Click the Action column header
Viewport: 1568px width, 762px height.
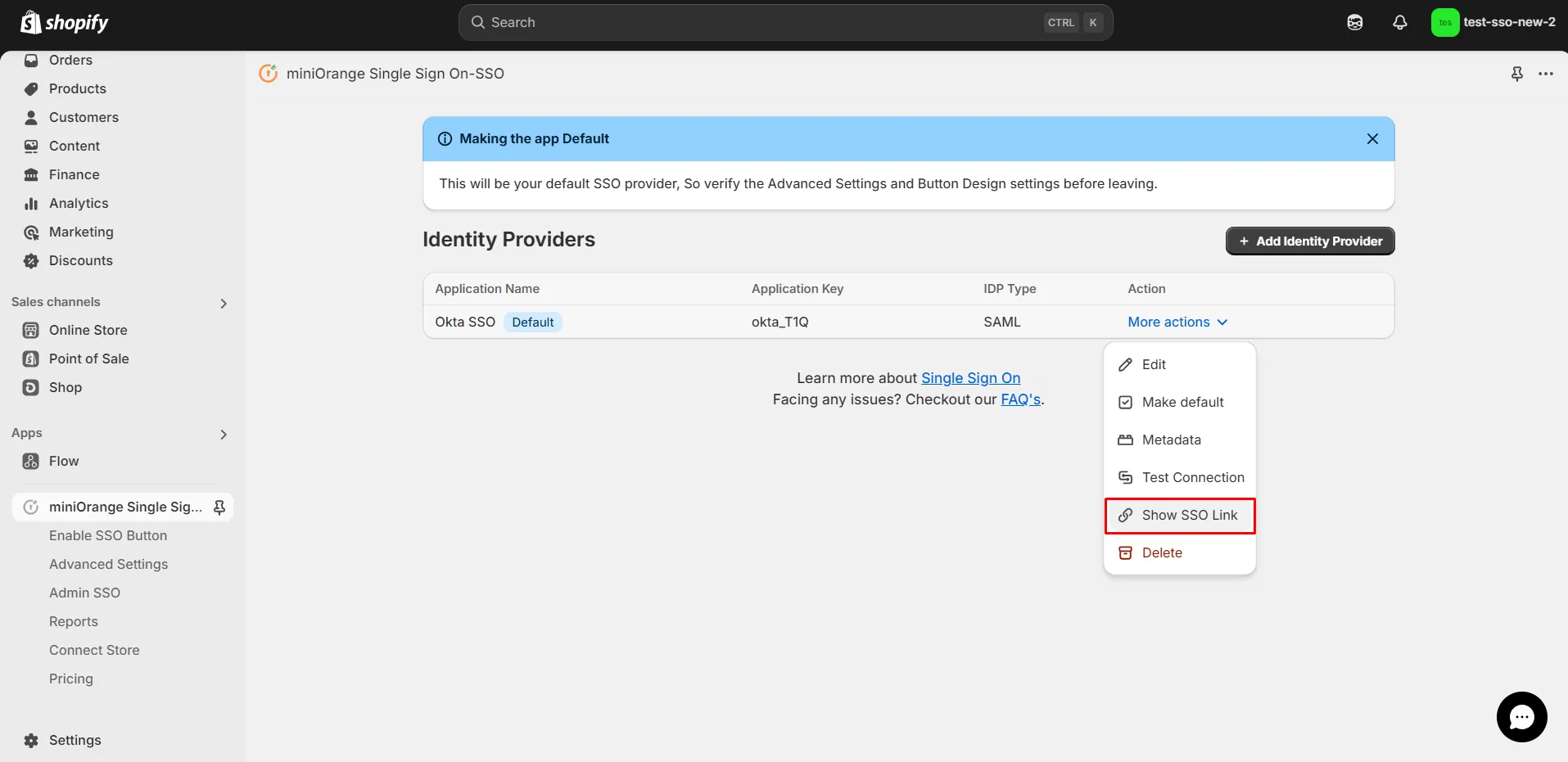pyautogui.click(x=1146, y=289)
